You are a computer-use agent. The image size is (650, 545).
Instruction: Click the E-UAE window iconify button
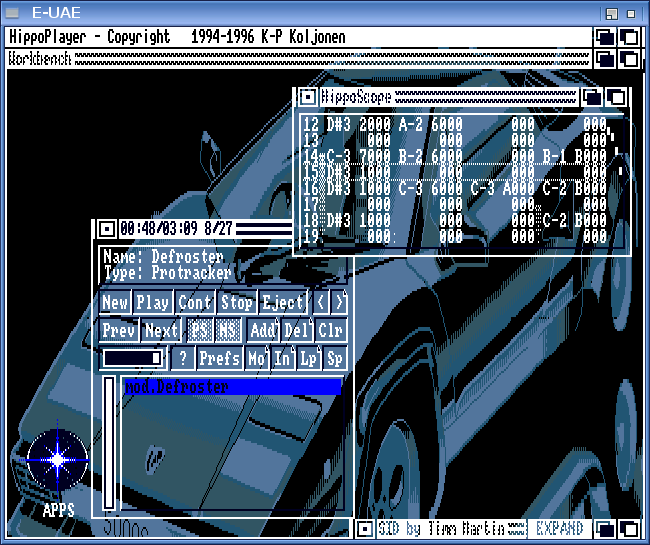coord(612,14)
